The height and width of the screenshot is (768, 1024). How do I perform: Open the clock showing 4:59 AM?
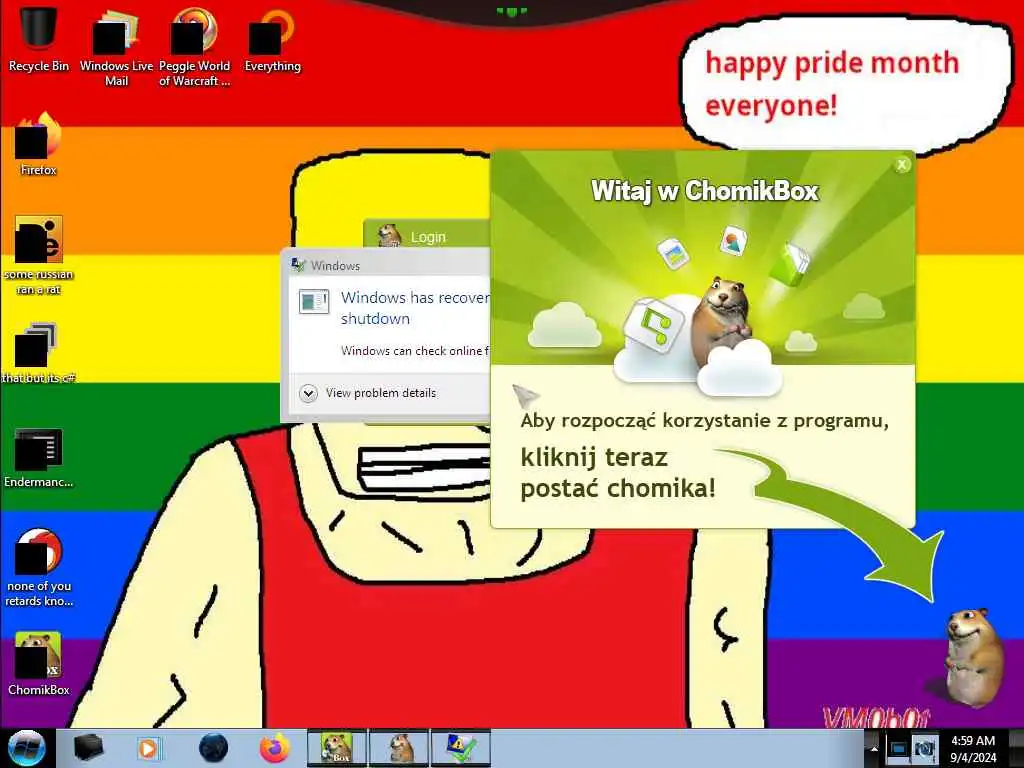click(973, 748)
